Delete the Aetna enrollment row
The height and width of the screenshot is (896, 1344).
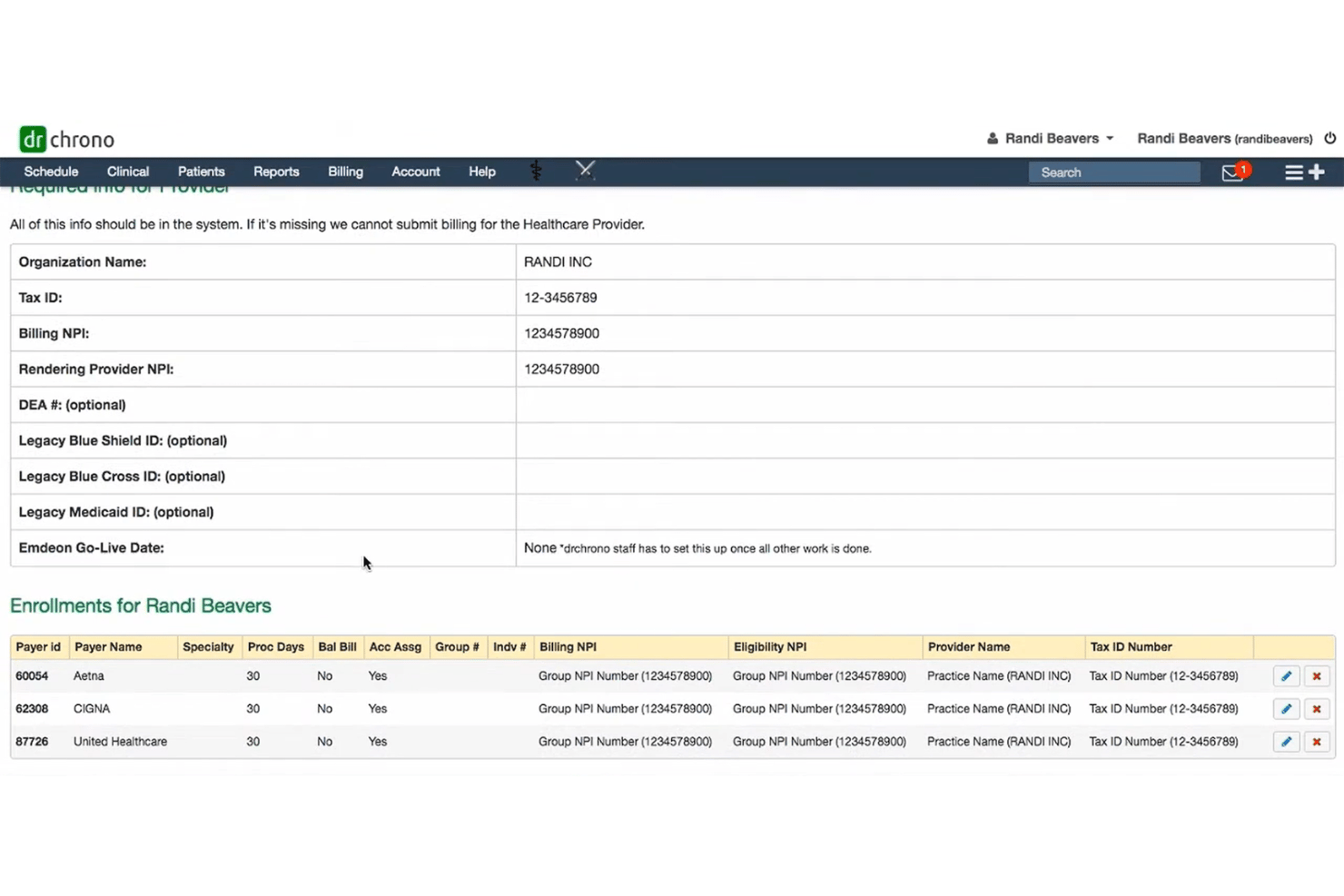[x=1317, y=676]
